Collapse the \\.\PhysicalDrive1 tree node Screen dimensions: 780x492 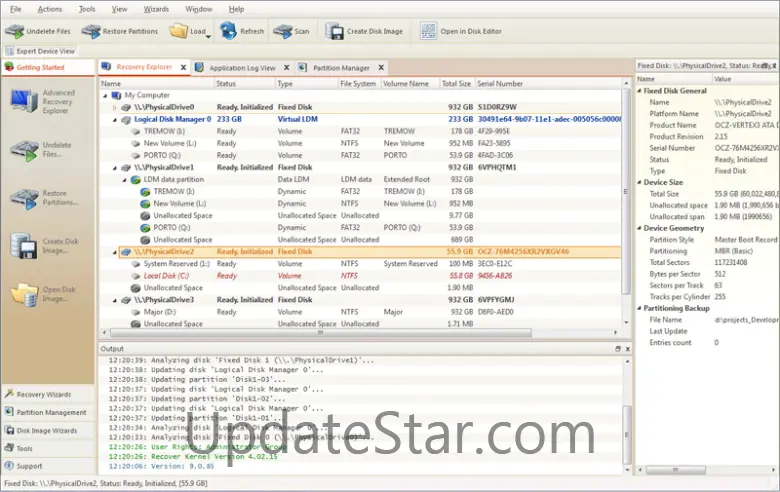(x=114, y=168)
